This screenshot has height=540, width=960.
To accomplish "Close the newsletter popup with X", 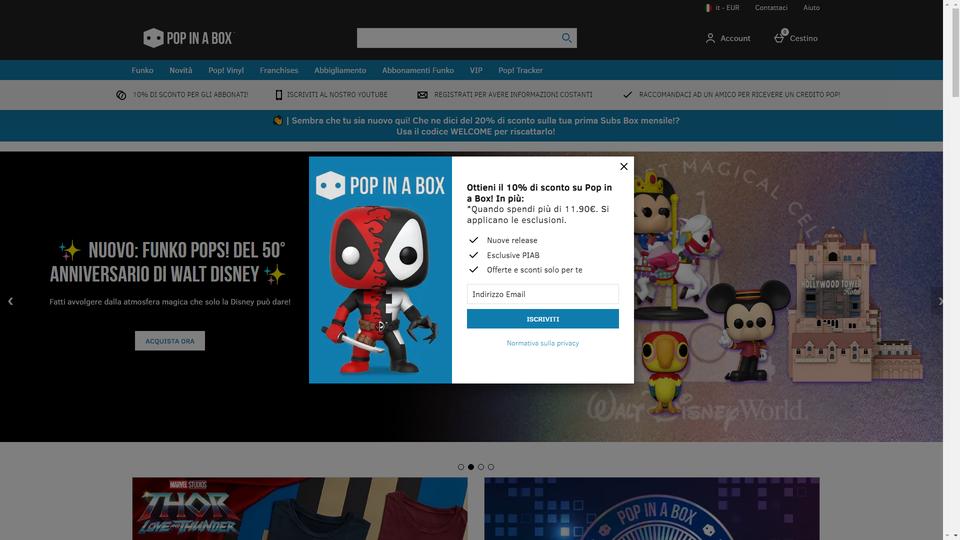I will click(623, 167).
